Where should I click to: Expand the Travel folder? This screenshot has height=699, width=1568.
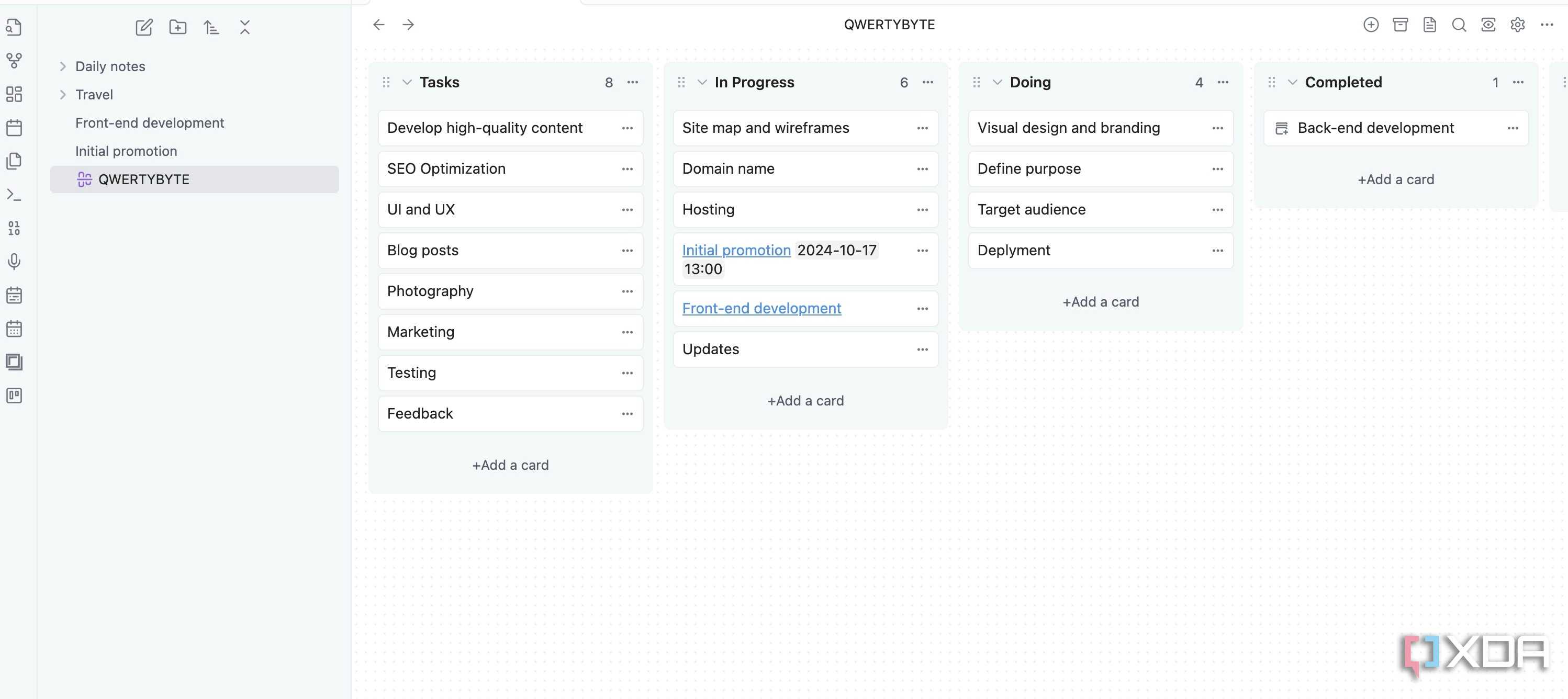(x=63, y=94)
